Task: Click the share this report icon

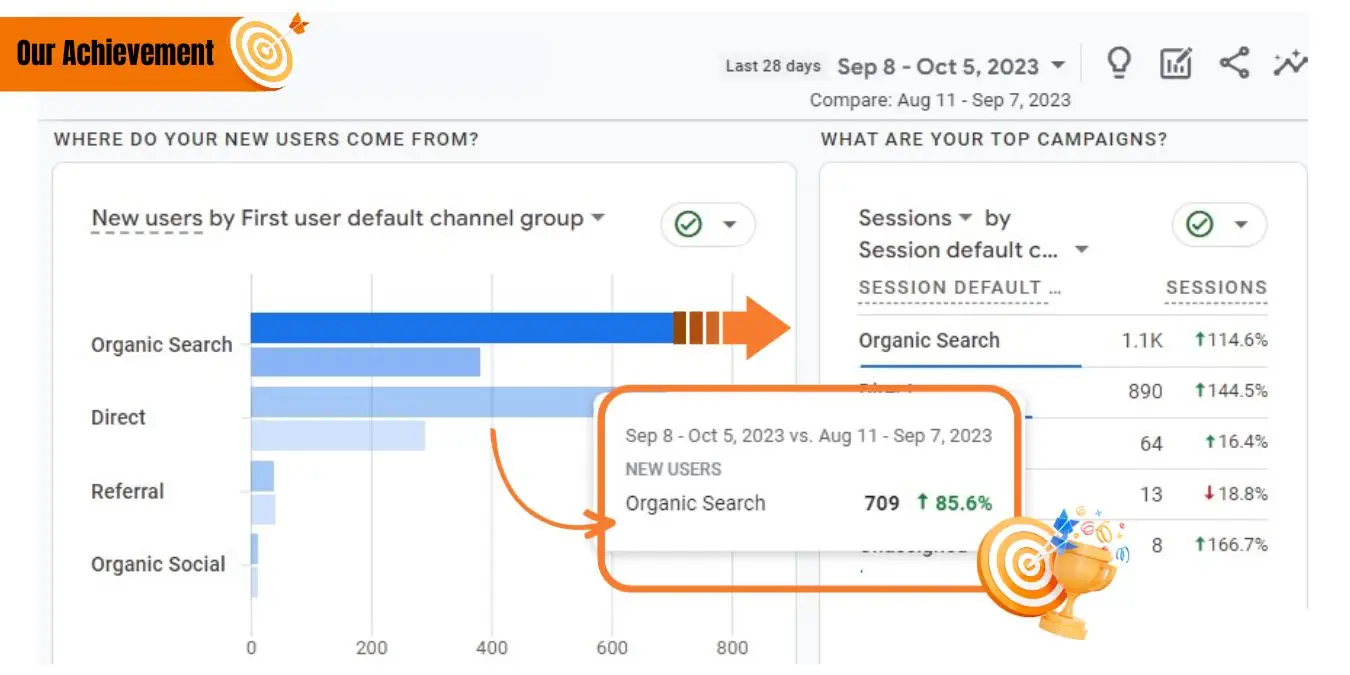Action: pos(1234,62)
